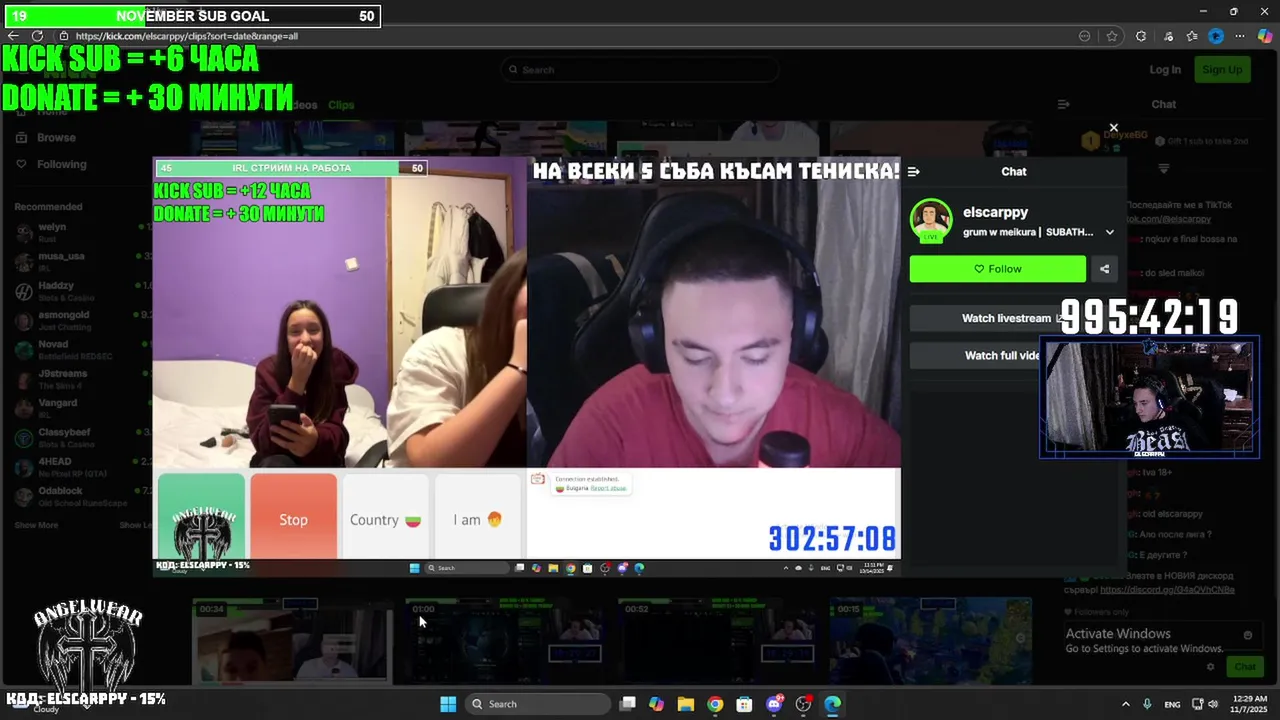Open the elscarppy channel name link
Image resolution: width=1280 pixels, height=720 pixels.
(995, 212)
